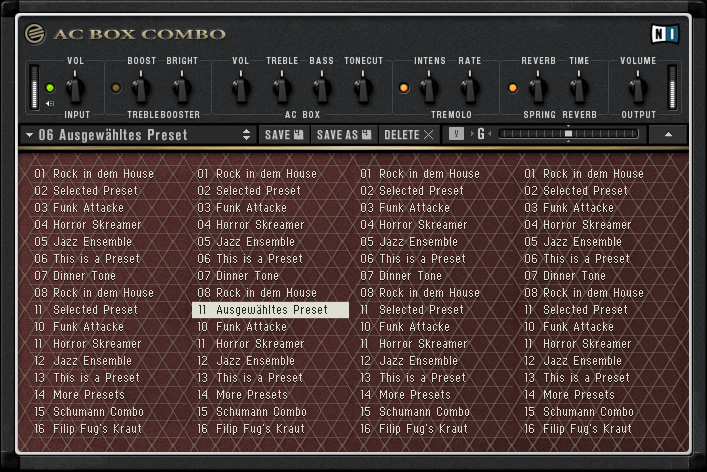This screenshot has height=472, width=707.
Task: Select 01 Rock in dem House in first column
Action: coord(94,174)
